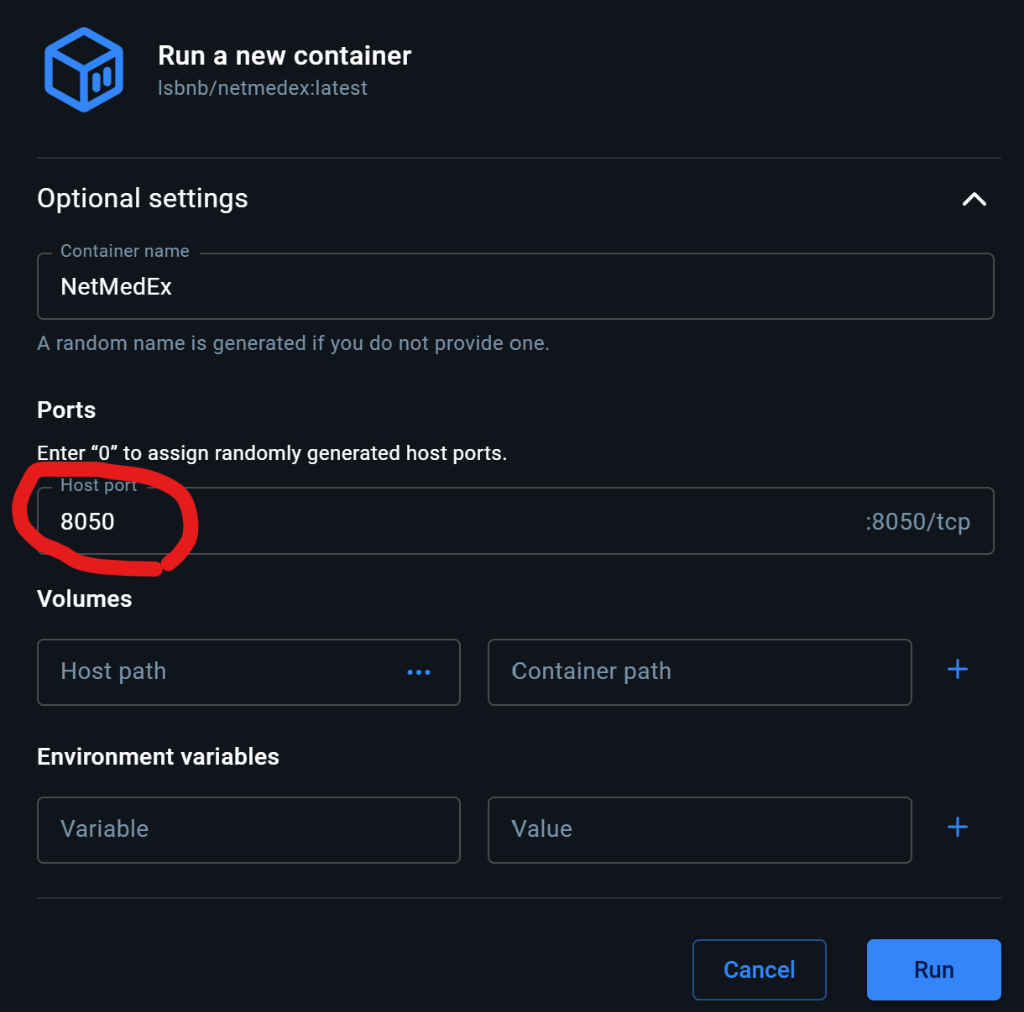Click the Cancel button

coord(759,970)
